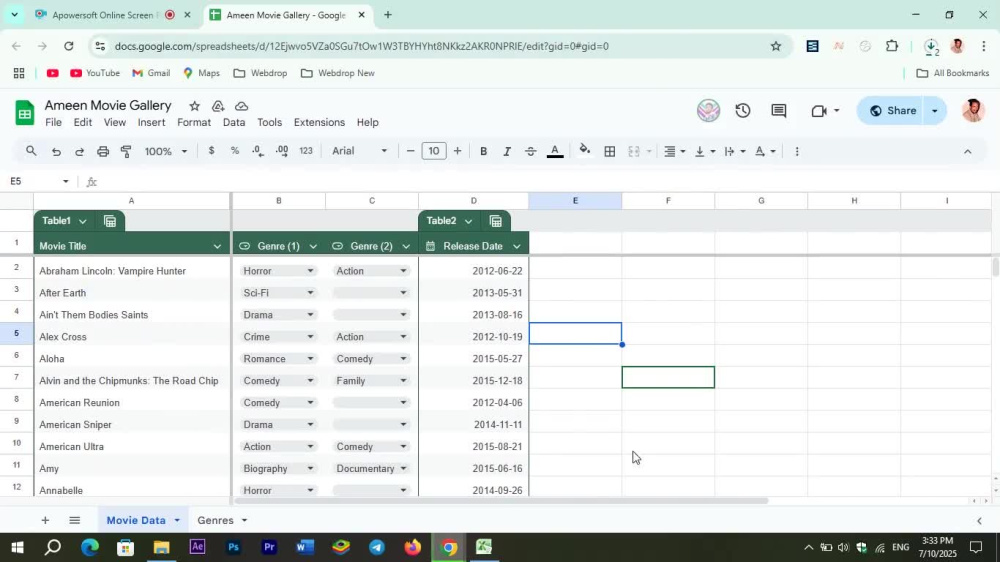Toggle italic formatting
The image size is (1000, 562).
[507, 151]
